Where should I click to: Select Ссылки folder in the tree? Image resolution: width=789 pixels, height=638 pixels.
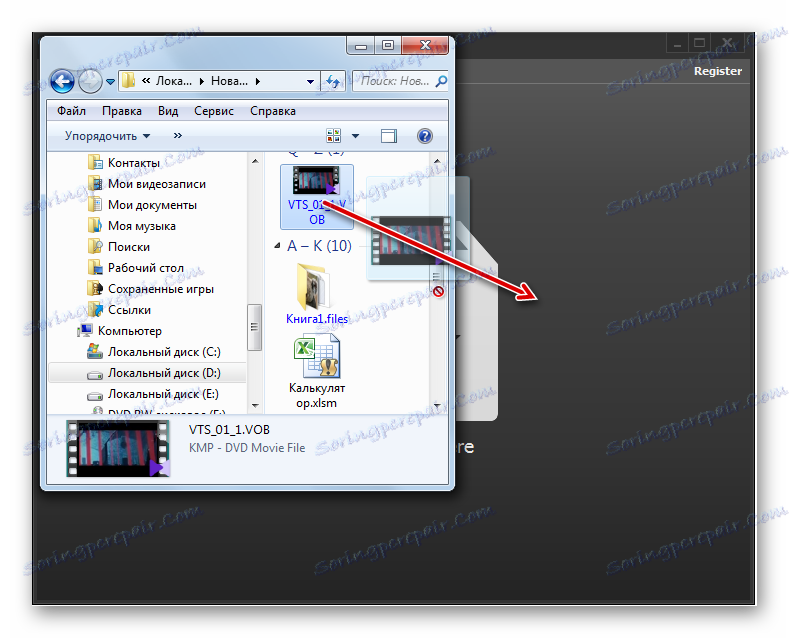coord(129,310)
